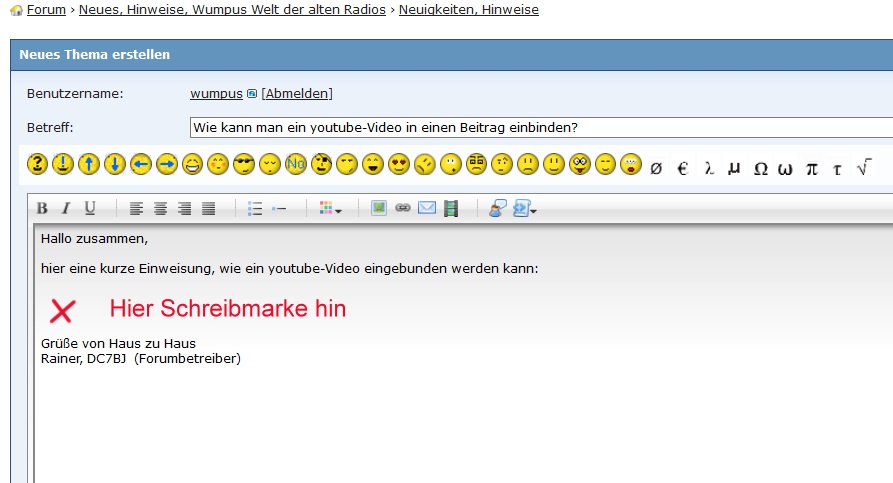Click the Abmelden logout link
The width and height of the screenshot is (893, 483).
coord(297,94)
